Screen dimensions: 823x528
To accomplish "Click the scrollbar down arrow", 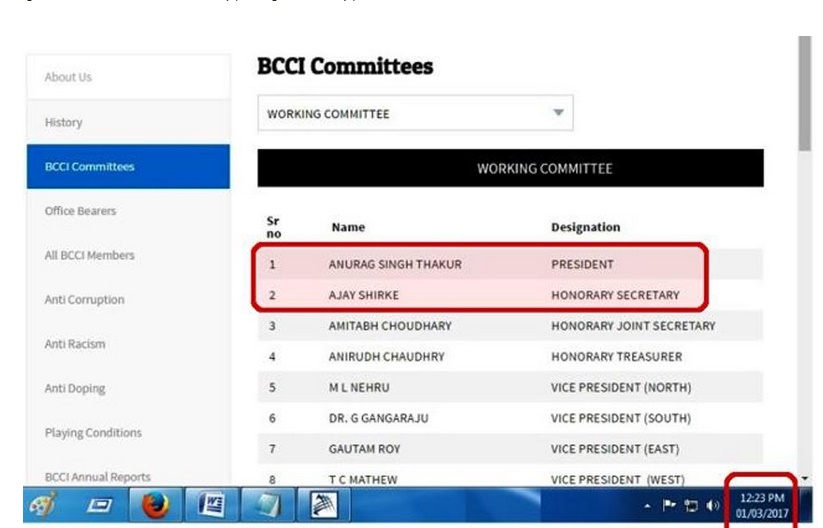I will point(805,478).
